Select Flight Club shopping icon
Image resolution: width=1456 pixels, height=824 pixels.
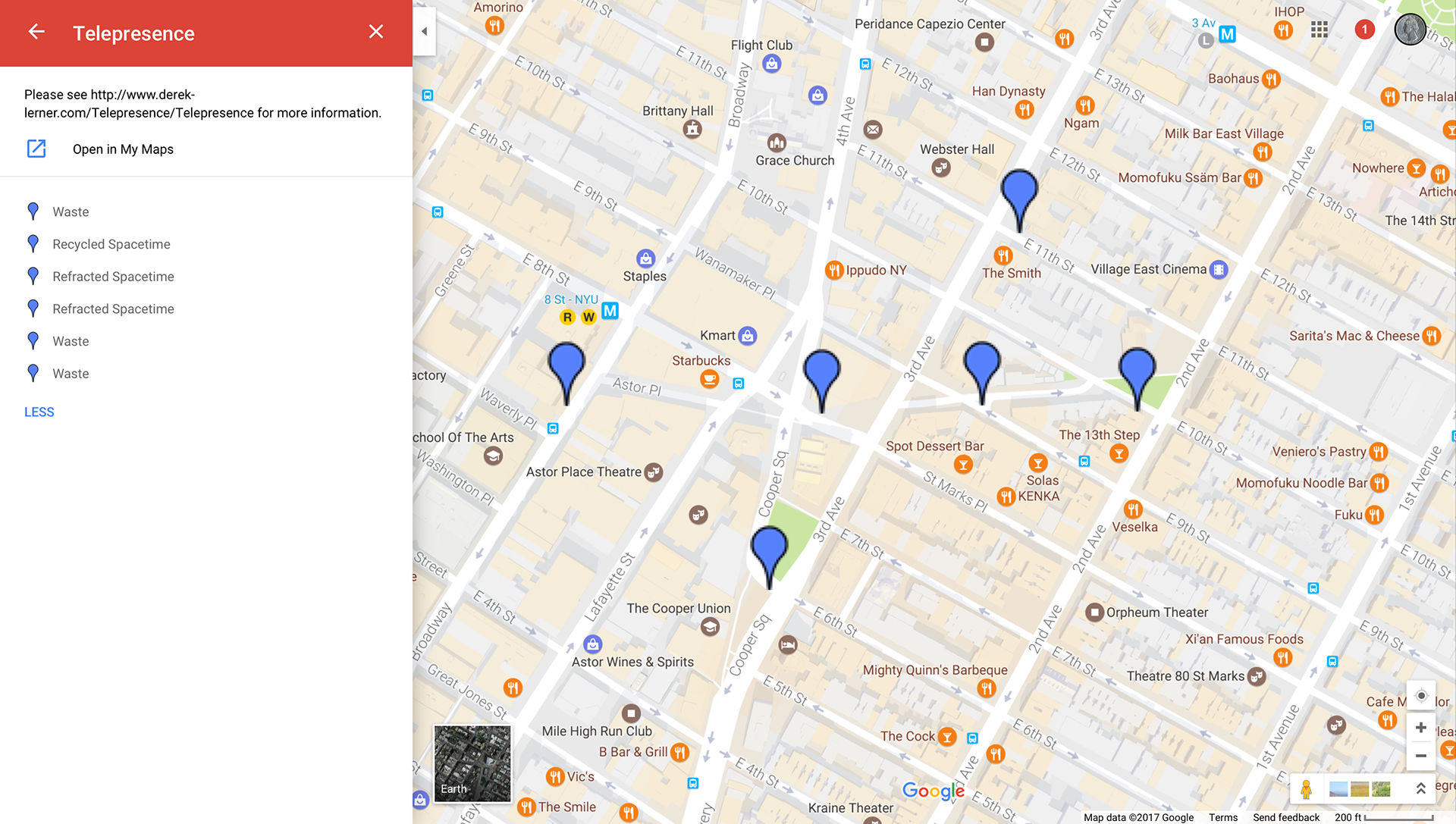point(772,64)
